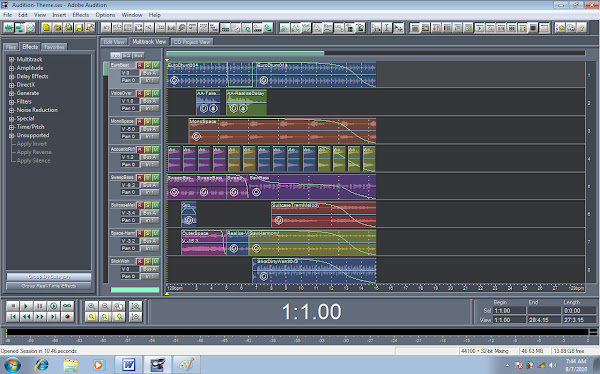This screenshot has height=374, width=600.
Task: Solo the EuroBeat track
Action: (148, 65)
